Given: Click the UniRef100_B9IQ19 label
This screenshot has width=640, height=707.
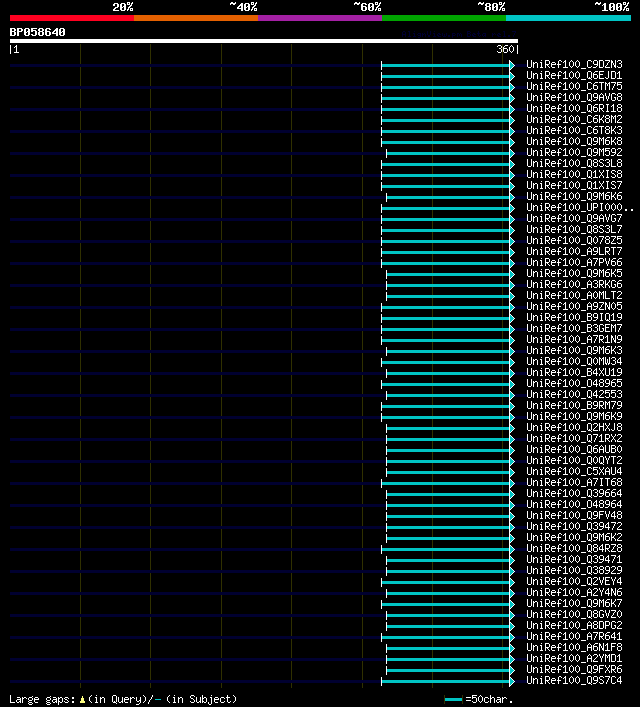Looking at the screenshot, I should pyautogui.click(x=574, y=317).
